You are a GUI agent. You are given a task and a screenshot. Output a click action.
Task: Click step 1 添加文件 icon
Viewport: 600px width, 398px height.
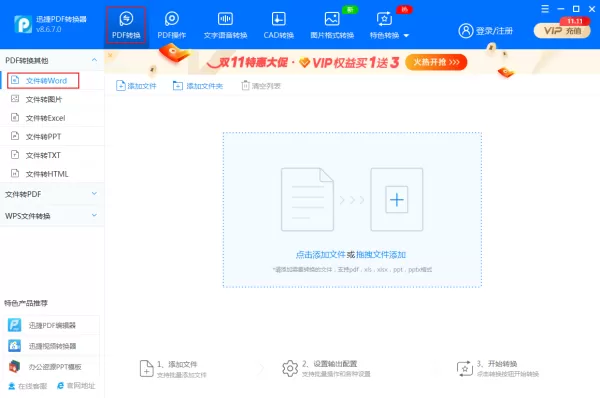[x=147, y=369]
